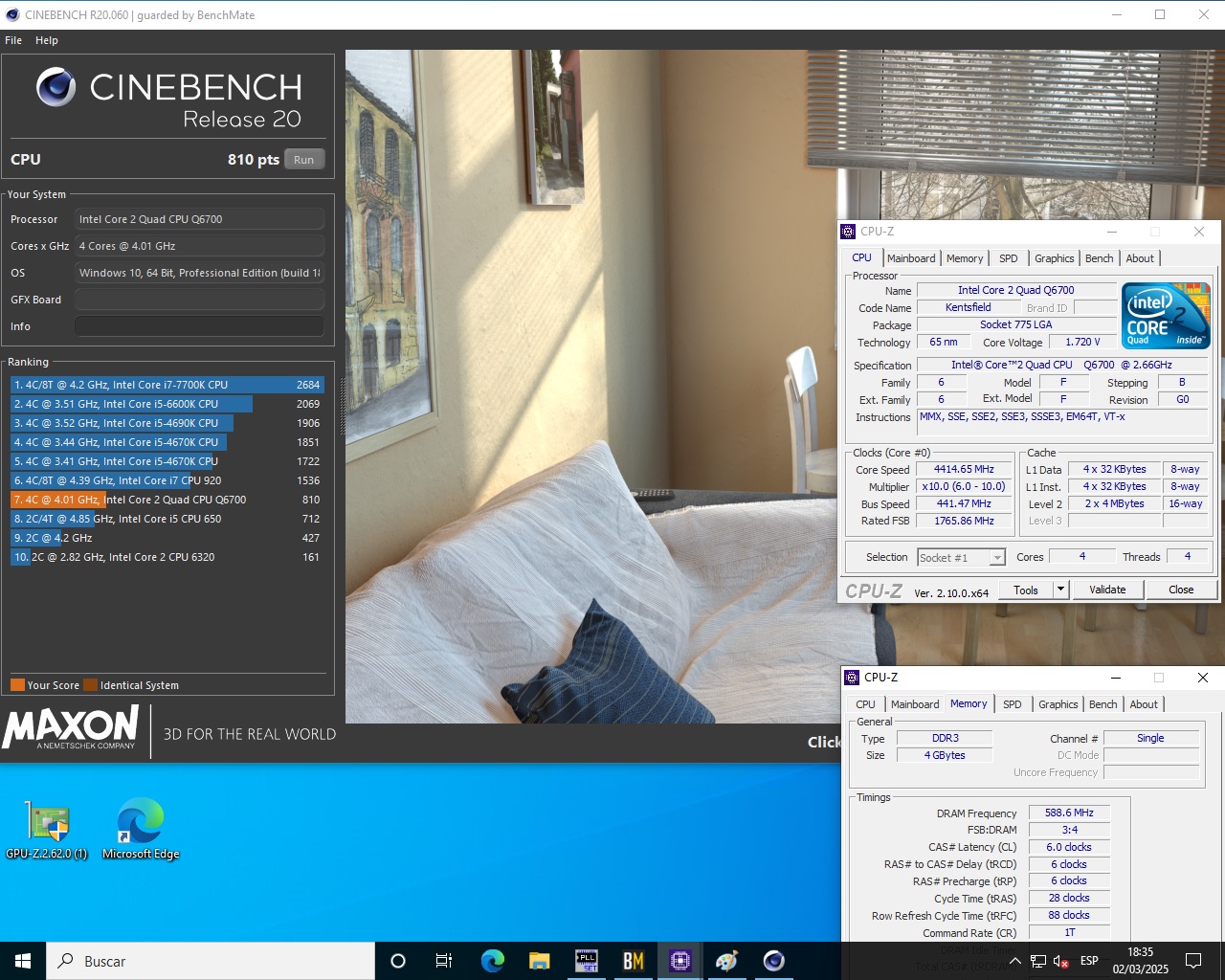Image resolution: width=1225 pixels, height=980 pixels.
Task: Click the Tools button in CPU-Z
Action: pos(1026,590)
